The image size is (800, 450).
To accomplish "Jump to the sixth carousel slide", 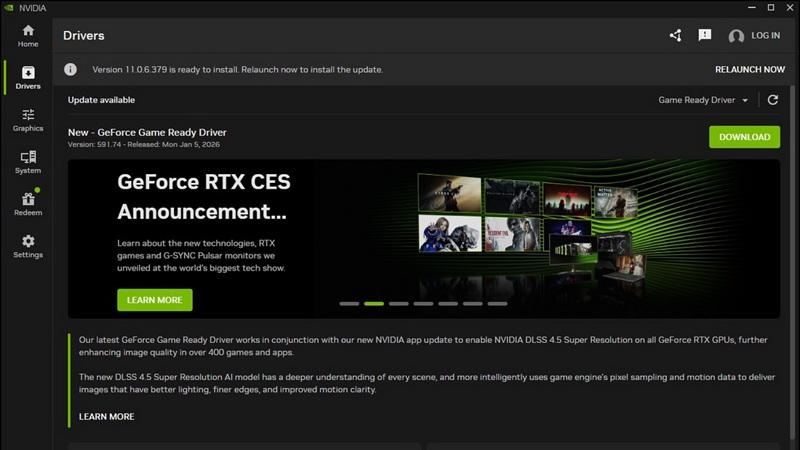I will (473, 304).
